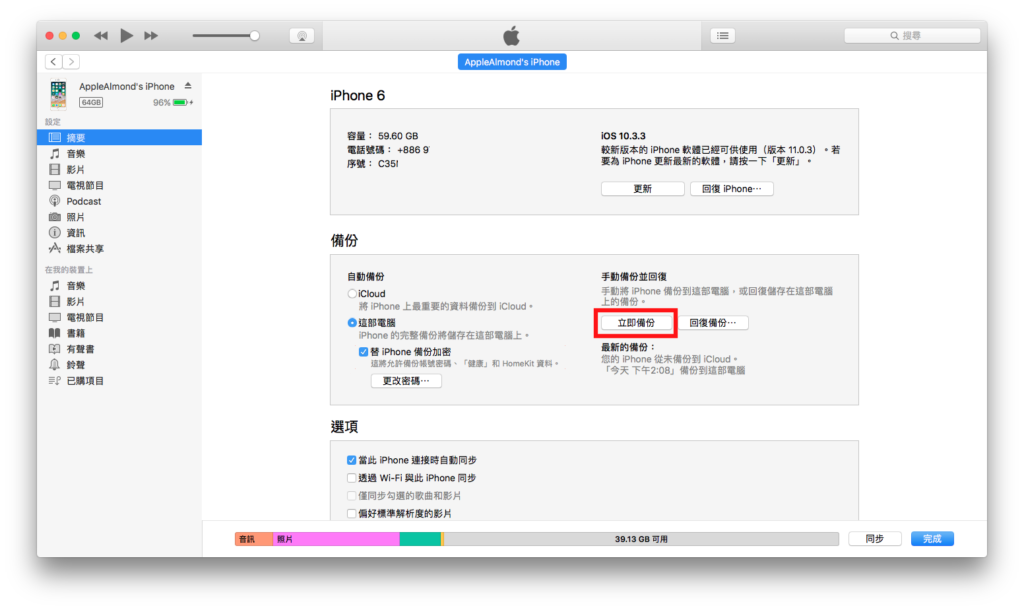Click the 容量： 59.60 GB text
The width and height of the screenshot is (1024, 610).
coord(383,136)
